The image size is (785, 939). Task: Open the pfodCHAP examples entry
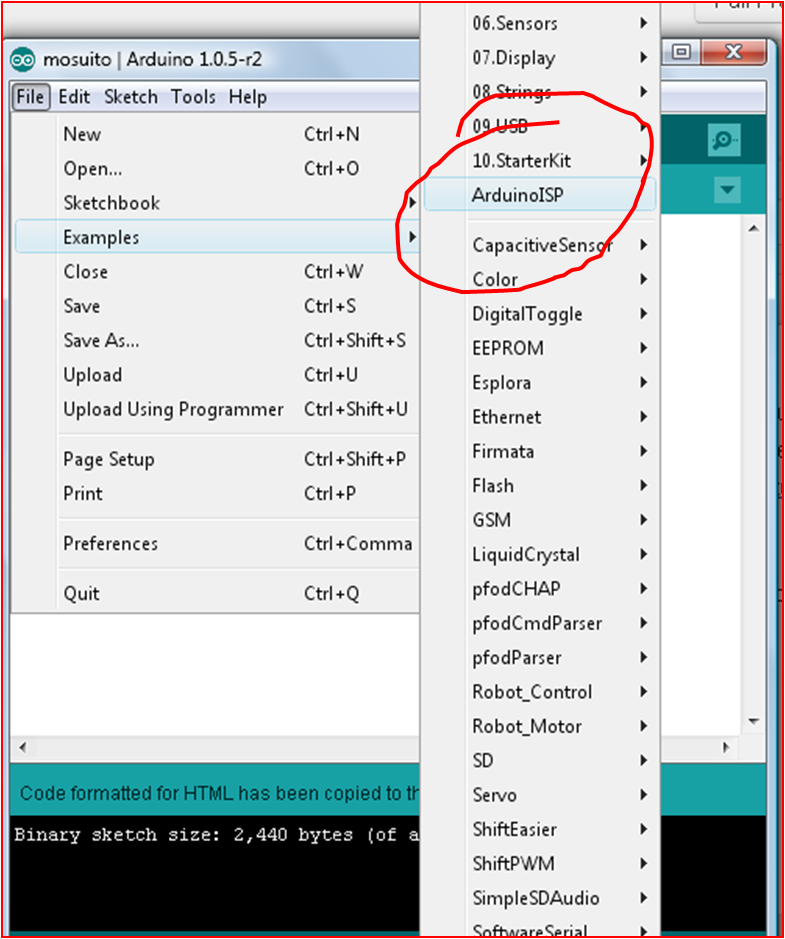pos(540,589)
